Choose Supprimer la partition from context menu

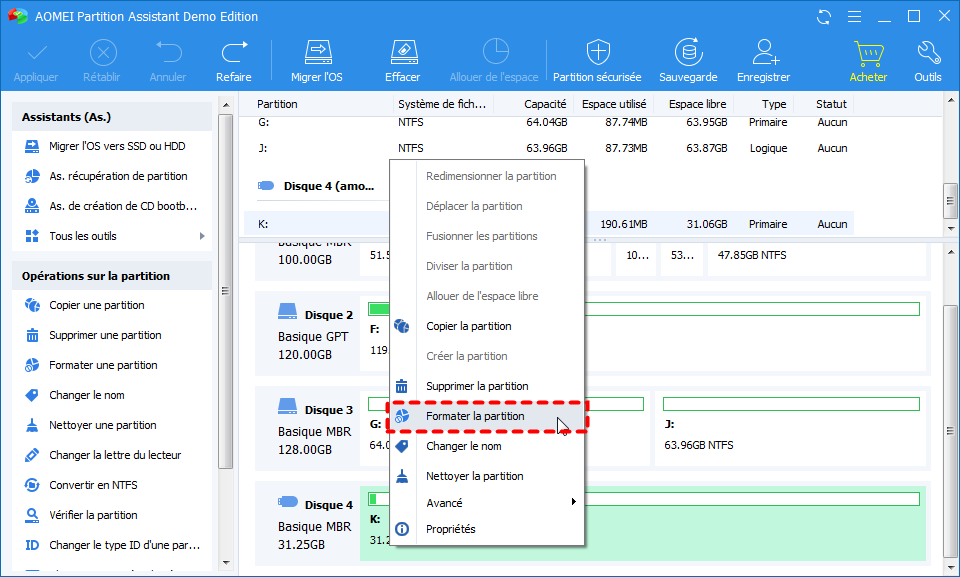coord(477,386)
